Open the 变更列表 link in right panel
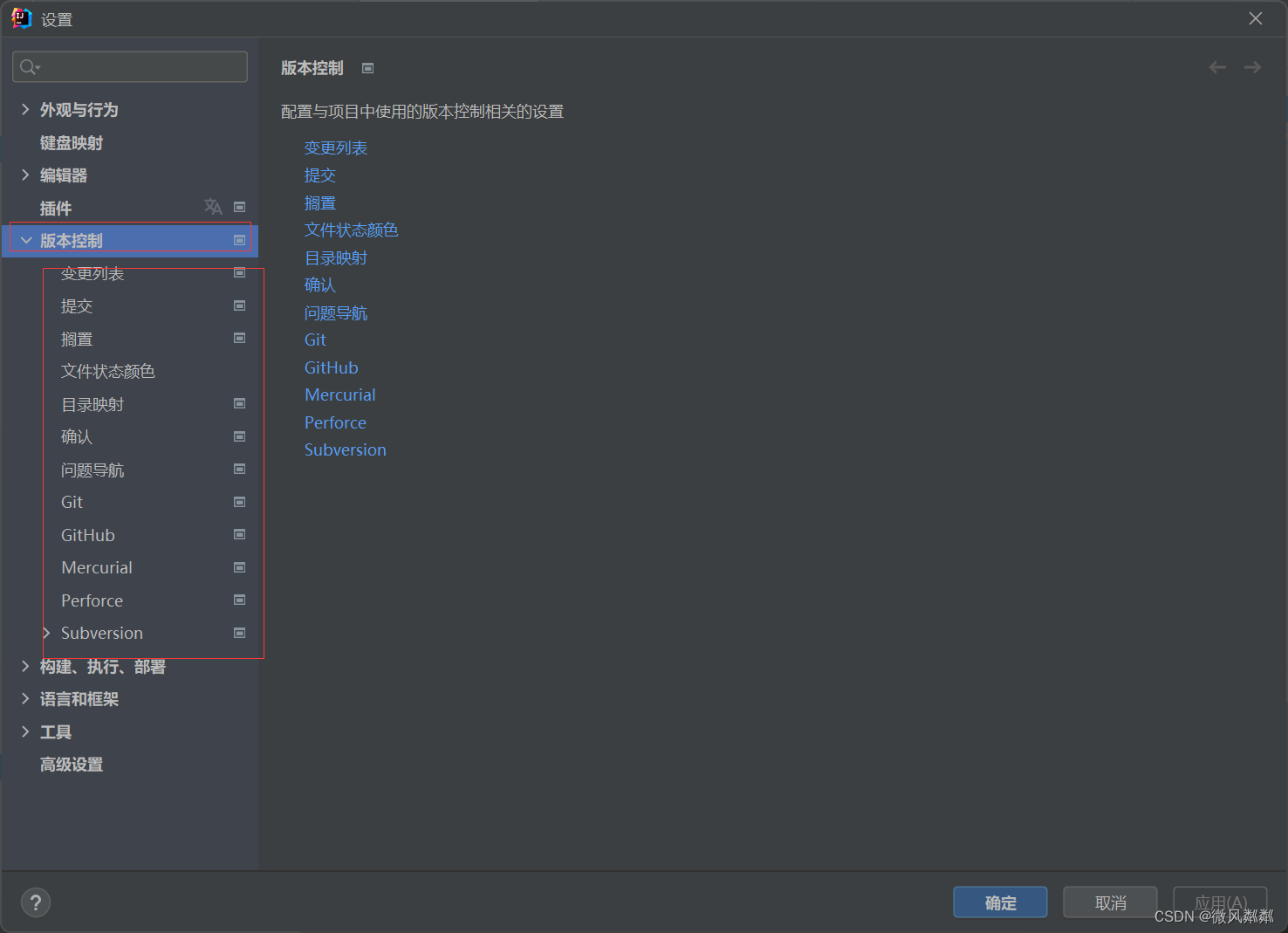 (336, 147)
